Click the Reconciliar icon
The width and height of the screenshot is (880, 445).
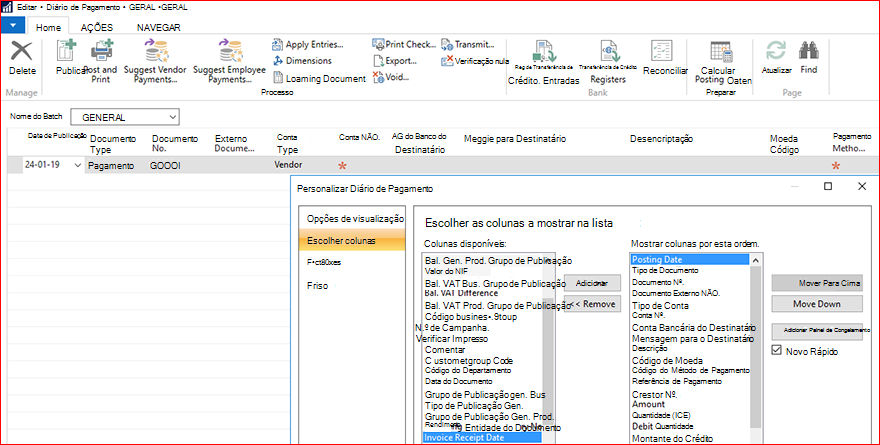[662, 51]
